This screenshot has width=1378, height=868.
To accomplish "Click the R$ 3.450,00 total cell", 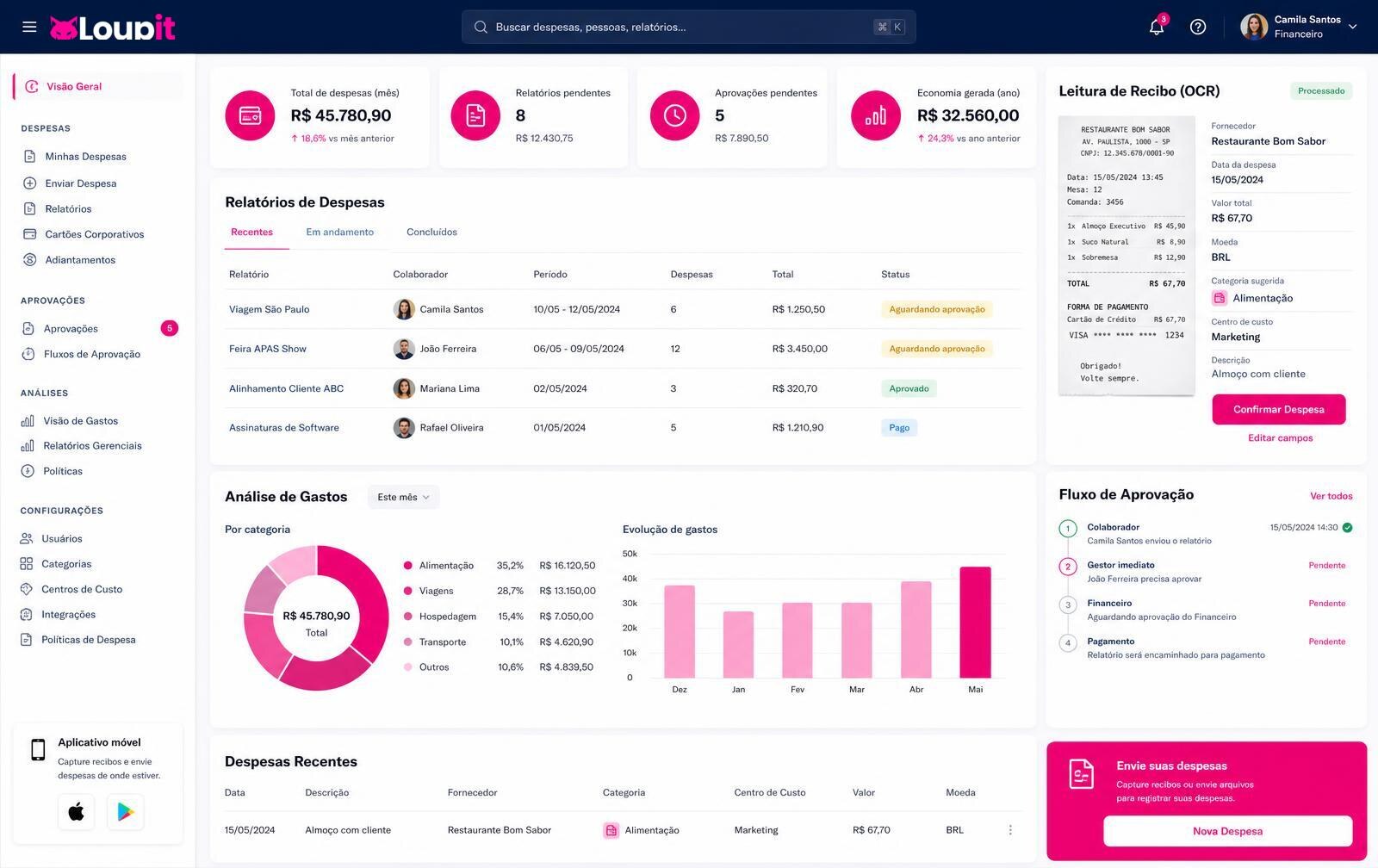I will [799, 349].
